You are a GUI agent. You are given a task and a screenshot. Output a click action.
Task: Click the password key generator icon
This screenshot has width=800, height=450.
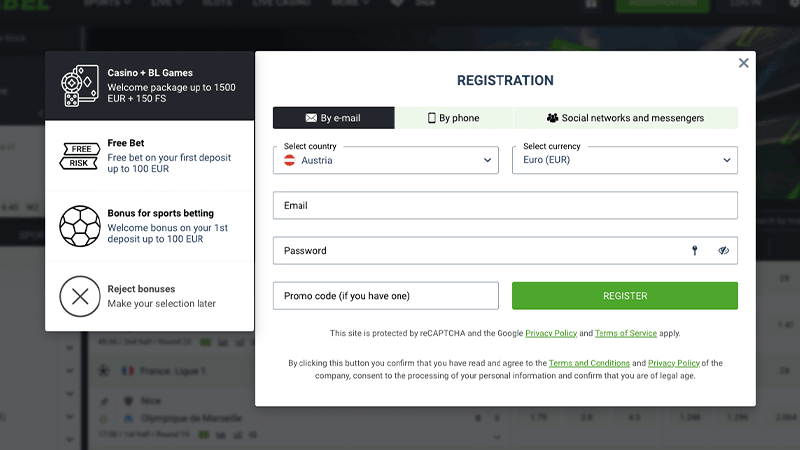point(694,251)
